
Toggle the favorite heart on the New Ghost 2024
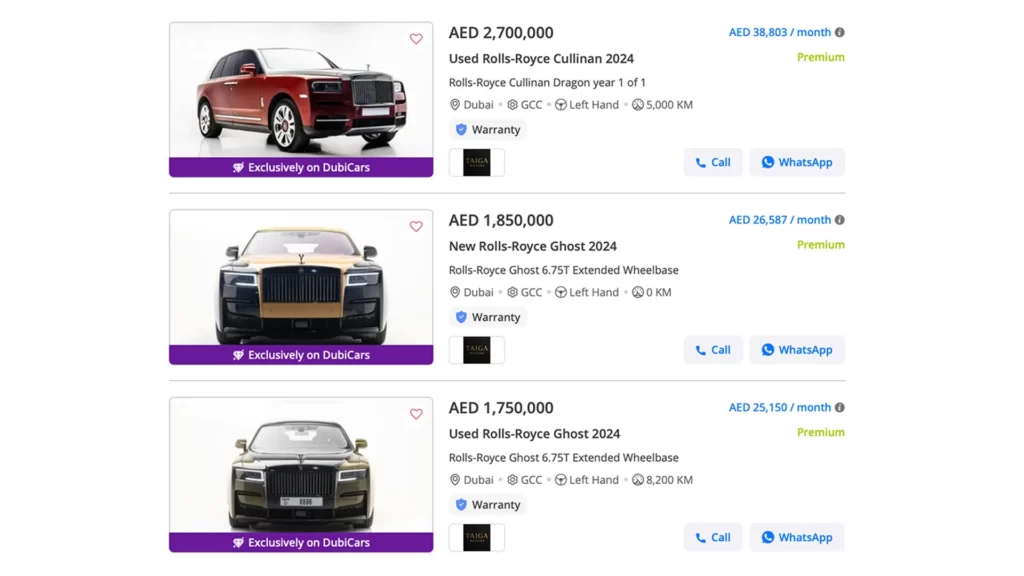pyautogui.click(x=416, y=226)
